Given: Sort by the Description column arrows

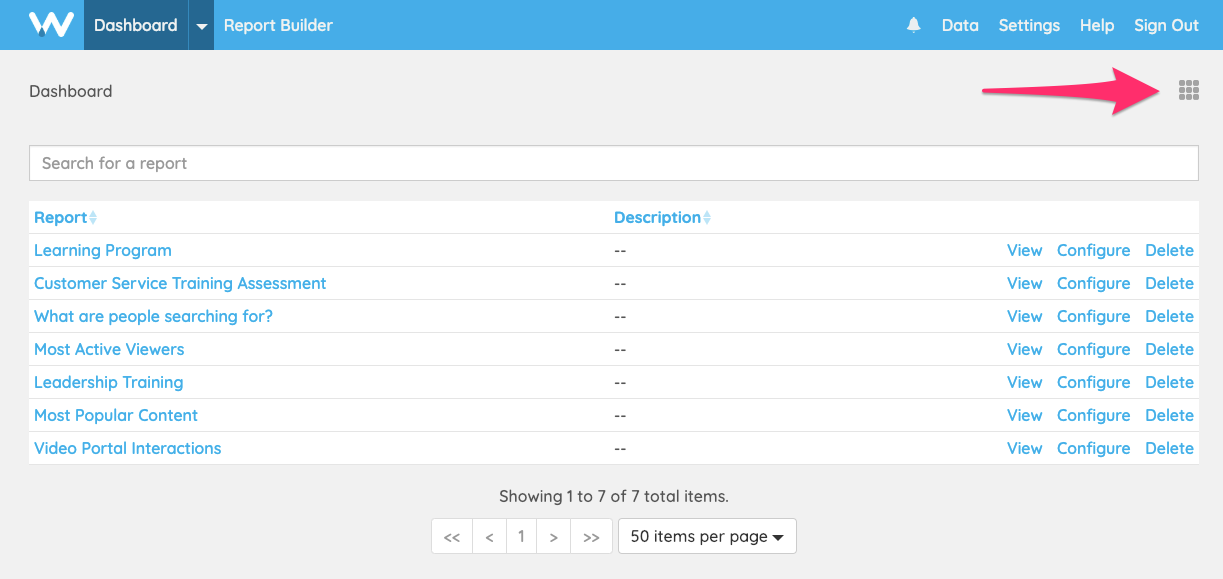Looking at the screenshot, I should click(x=707, y=218).
